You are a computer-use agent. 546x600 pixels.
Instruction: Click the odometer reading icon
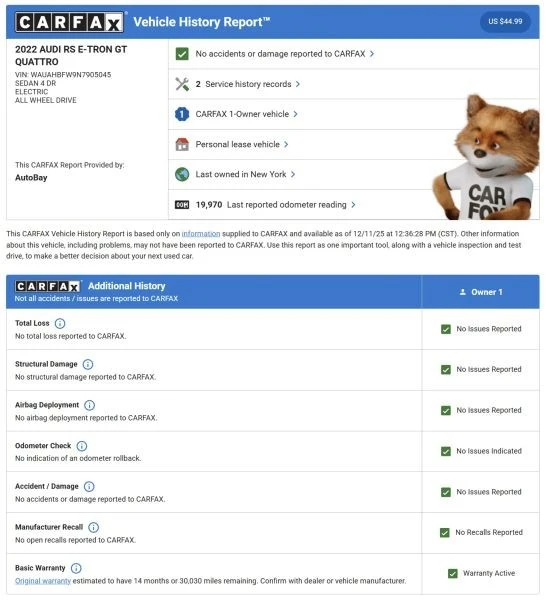point(182,205)
